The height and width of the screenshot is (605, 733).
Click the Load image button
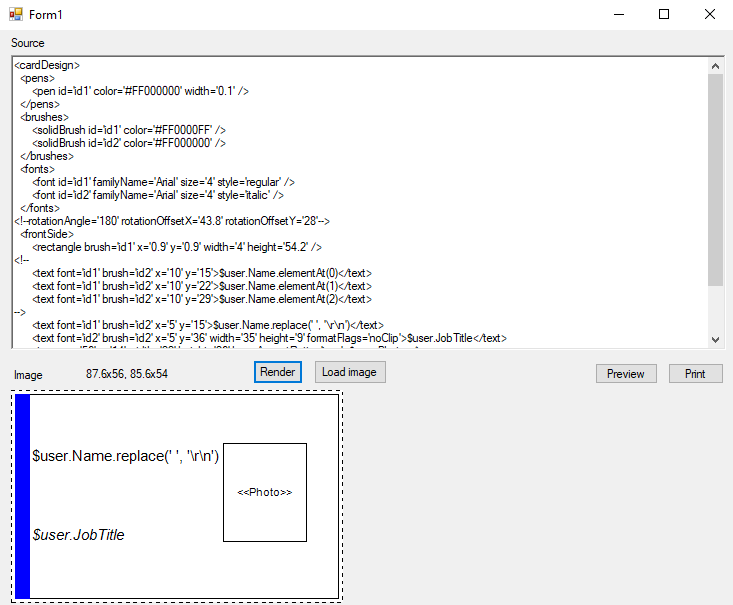point(350,372)
